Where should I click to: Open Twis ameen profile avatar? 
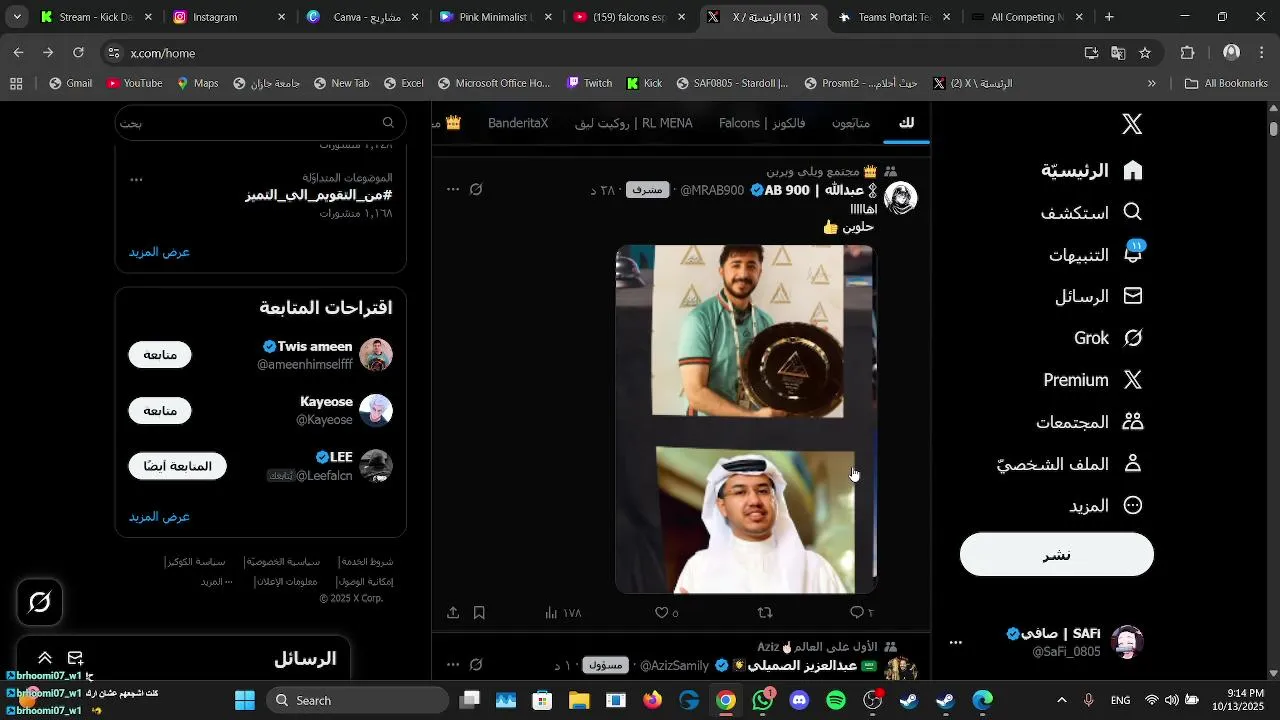[376, 355]
